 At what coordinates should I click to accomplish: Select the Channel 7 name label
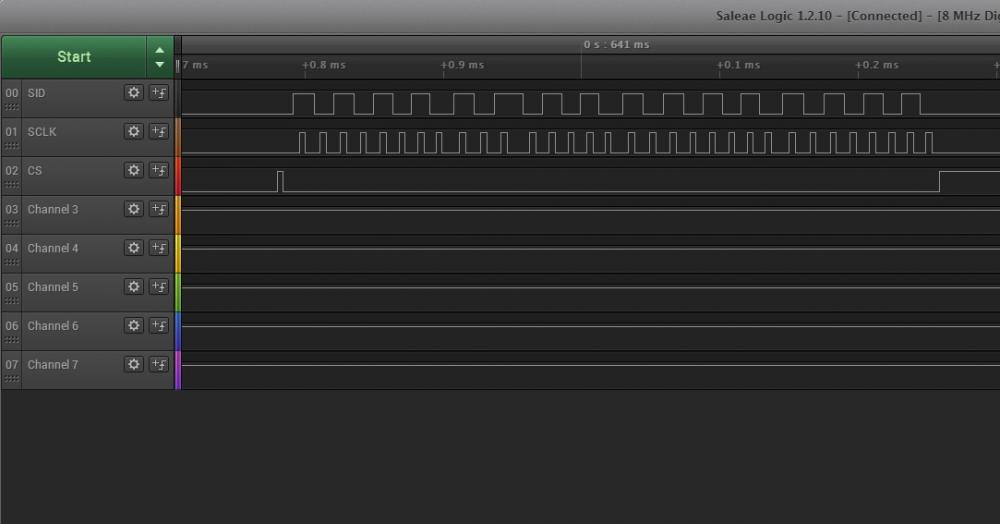pyautogui.click(x=52, y=364)
